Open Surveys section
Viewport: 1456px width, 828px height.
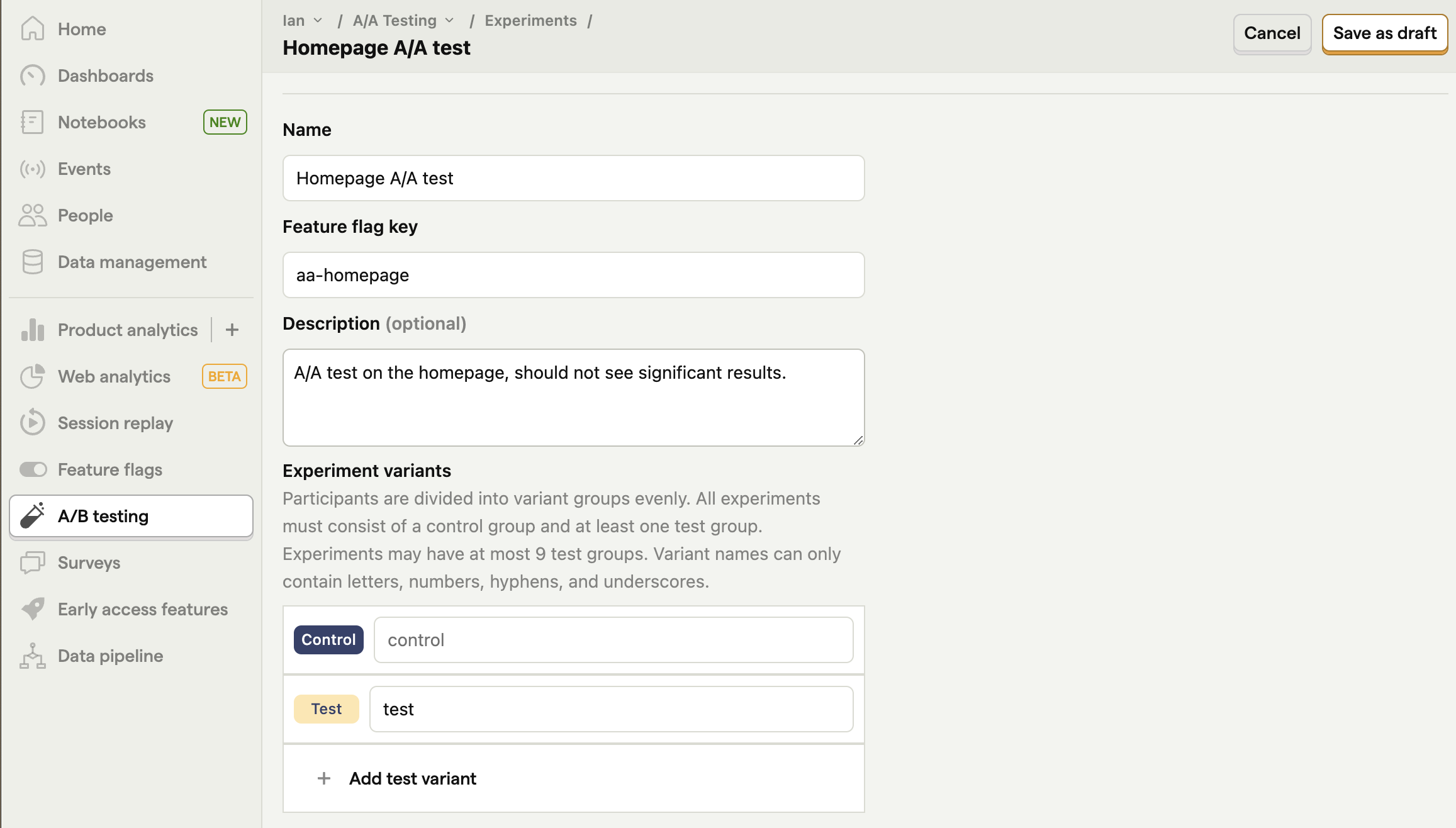(x=131, y=562)
